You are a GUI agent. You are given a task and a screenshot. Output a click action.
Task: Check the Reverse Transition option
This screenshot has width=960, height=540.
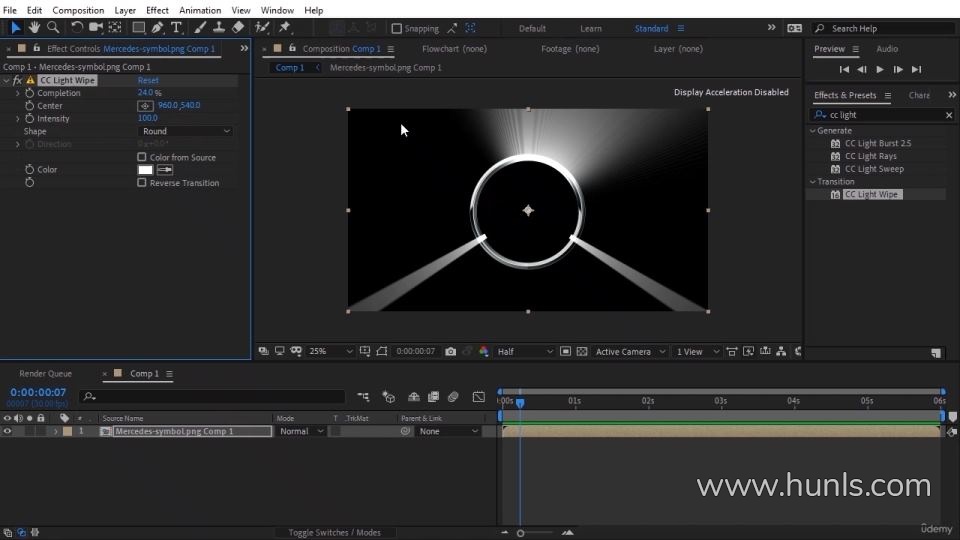point(142,183)
